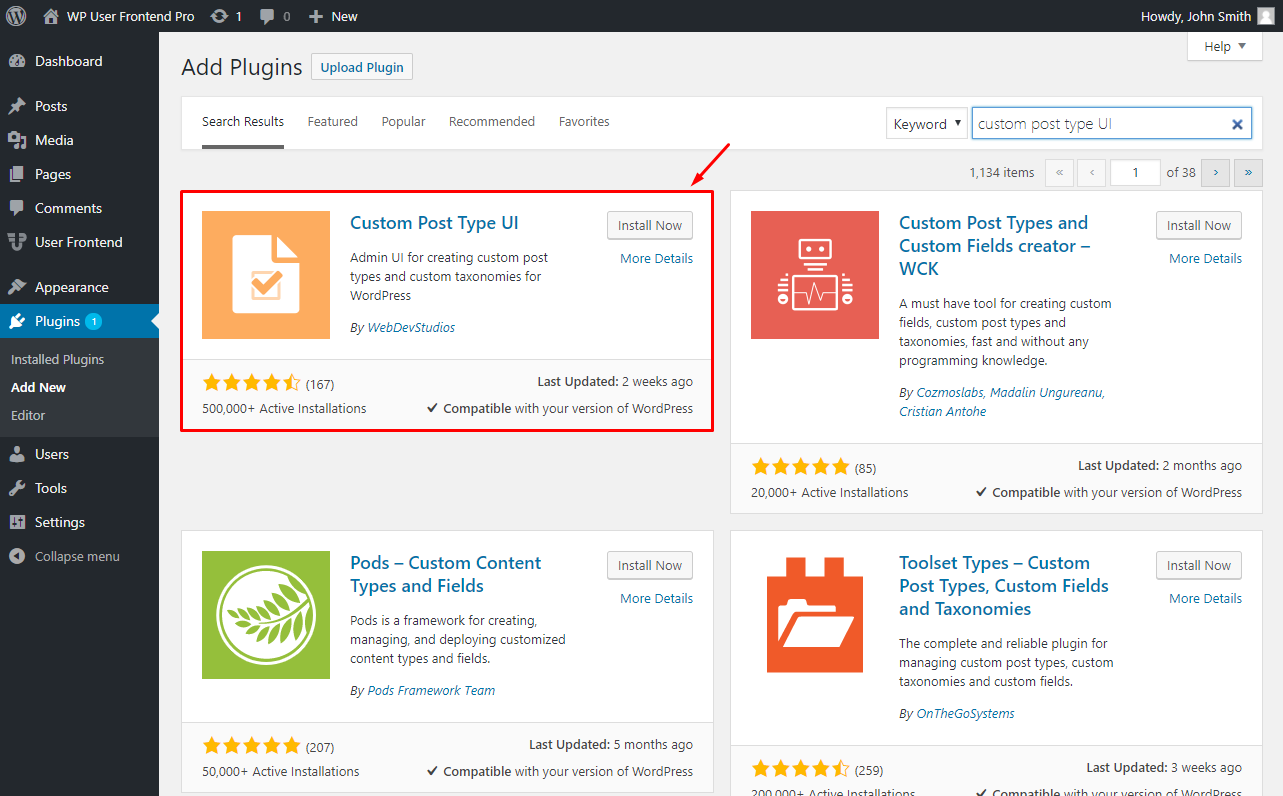
Task: Open Installed Plugins submenu item
Action: click(58, 359)
